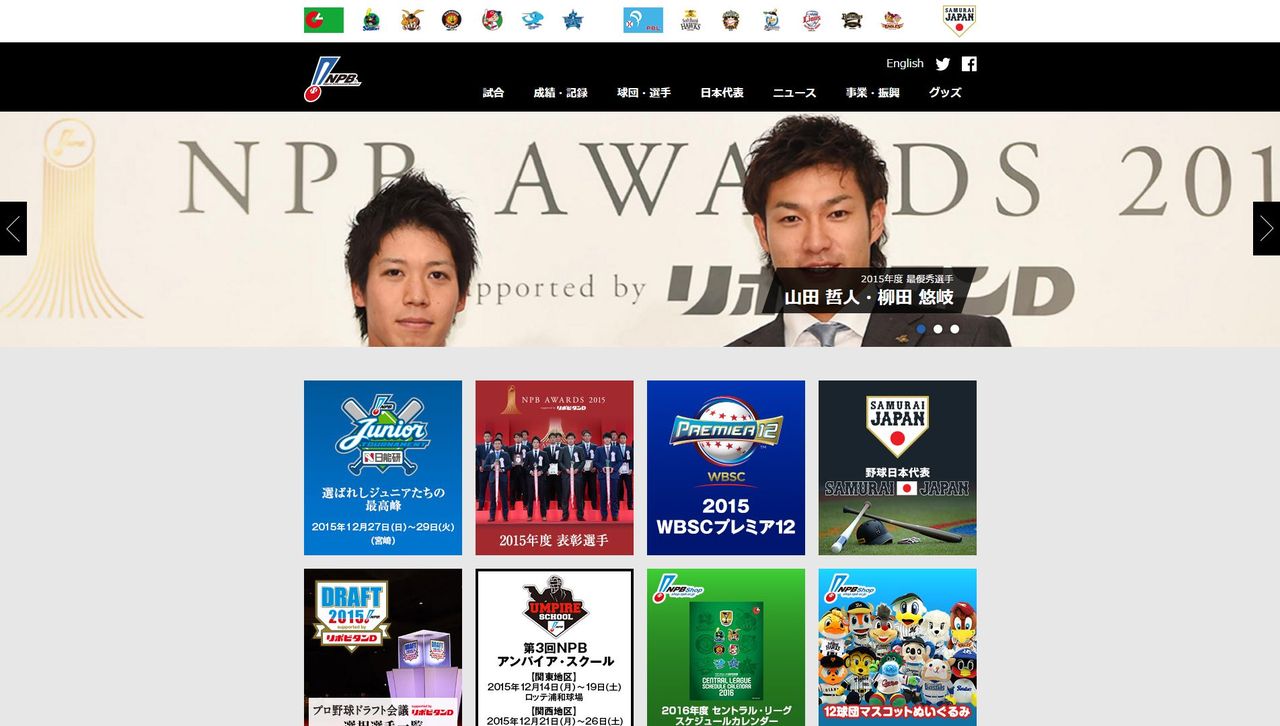The width and height of the screenshot is (1280, 726).
Task: Open the 2015年度 表彰選手 tile
Action: [554, 467]
